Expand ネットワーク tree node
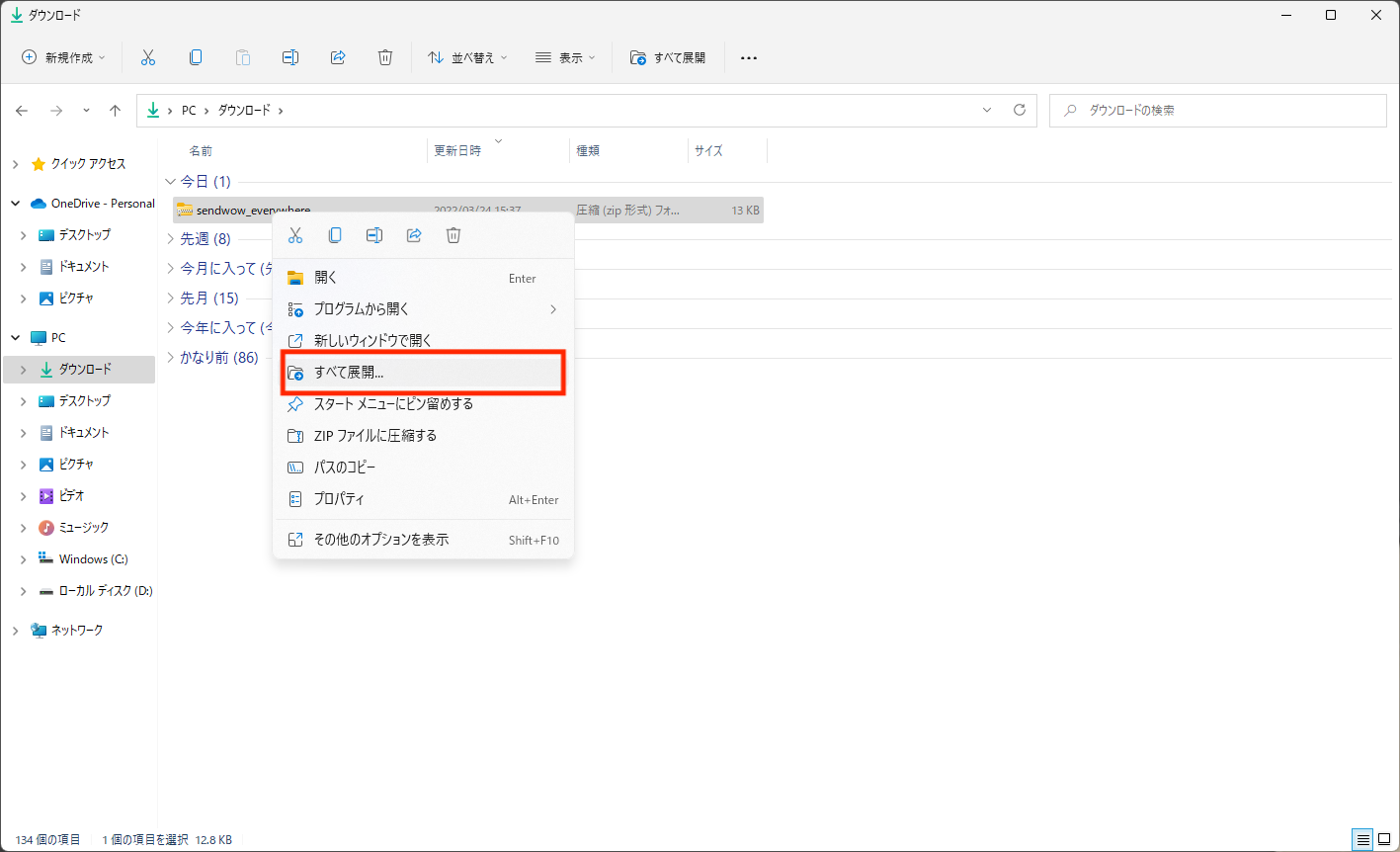This screenshot has width=1400, height=852. pos(15,631)
